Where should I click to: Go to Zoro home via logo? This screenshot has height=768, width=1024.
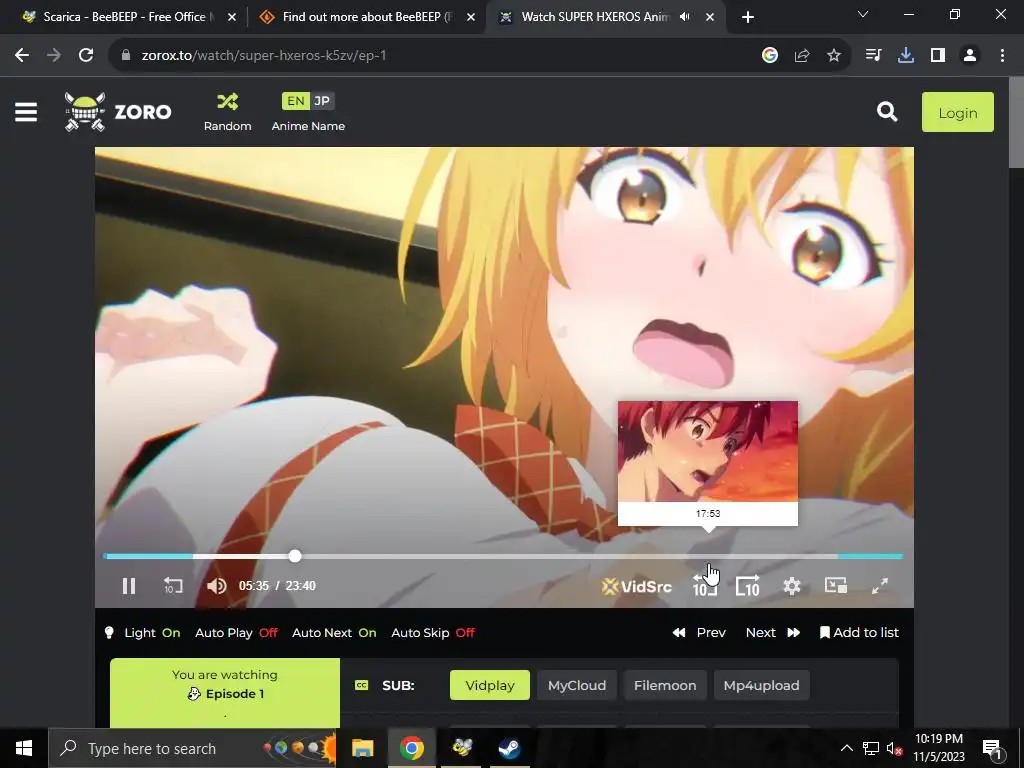click(118, 112)
